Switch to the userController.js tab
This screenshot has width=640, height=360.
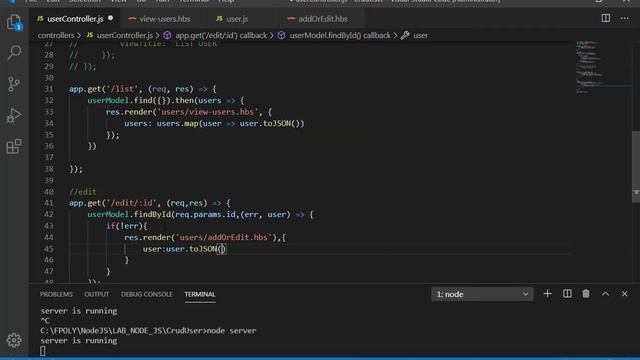click(75, 19)
